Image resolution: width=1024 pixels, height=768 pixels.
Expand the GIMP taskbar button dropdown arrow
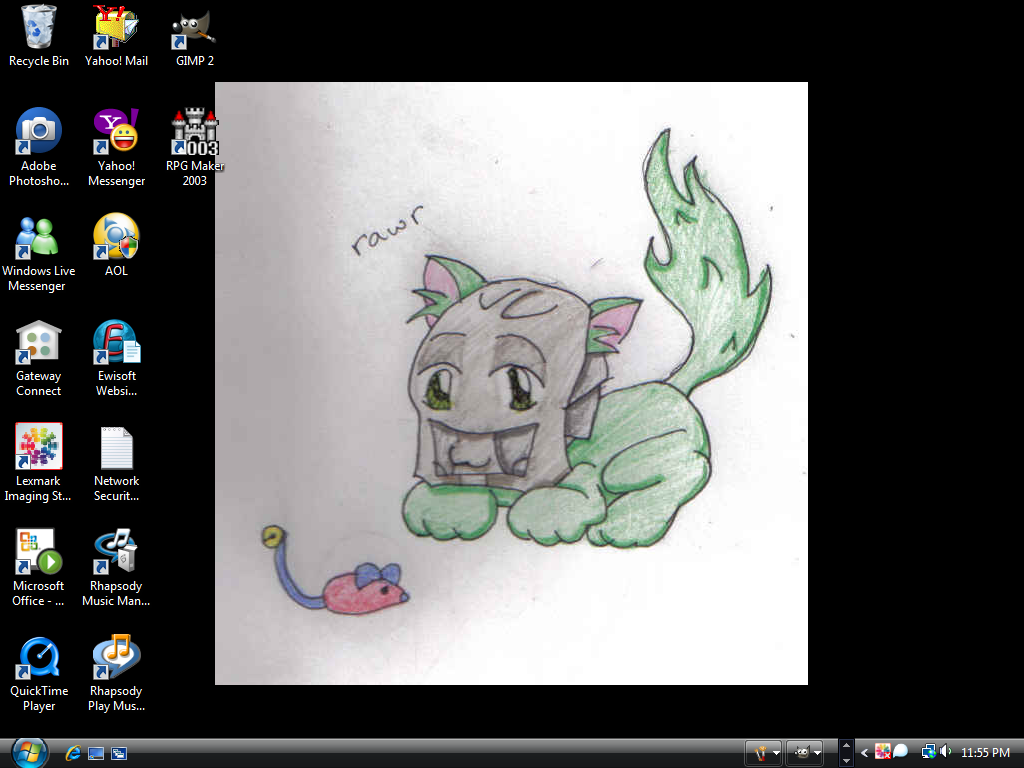pos(816,753)
